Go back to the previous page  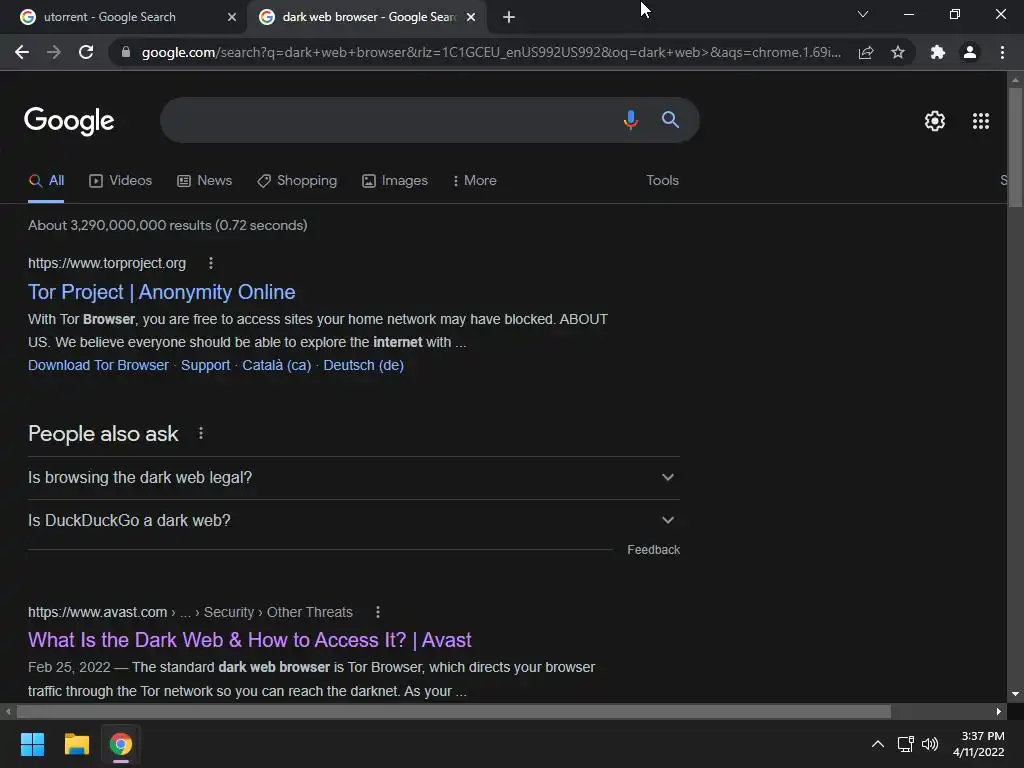[22, 52]
